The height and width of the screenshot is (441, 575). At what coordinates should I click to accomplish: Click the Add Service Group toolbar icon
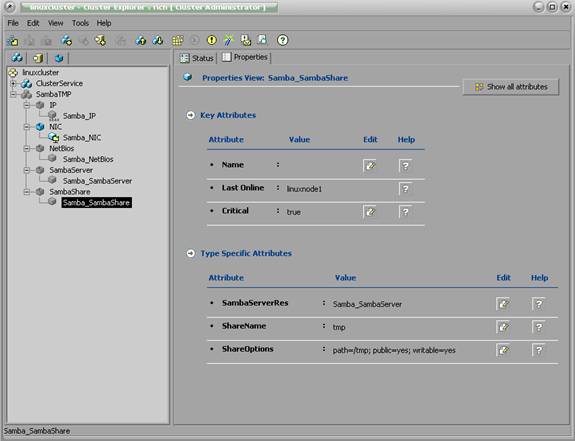[x=66, y=40]
